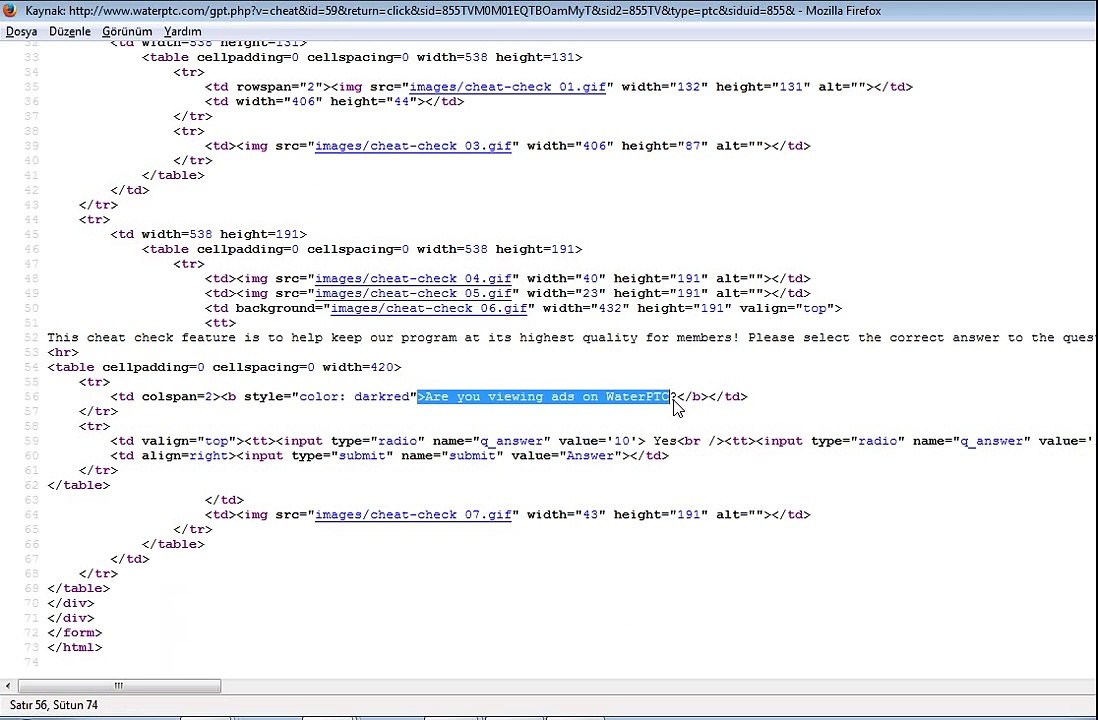Screen dimensions: 1098x720
Task: Open the Dosya menu
Action: pyautogui.click(x=22, y=32)
